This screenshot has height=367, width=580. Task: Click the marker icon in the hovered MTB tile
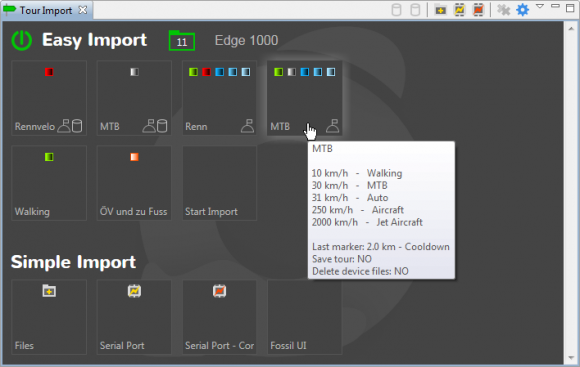[x=333, y=126]
